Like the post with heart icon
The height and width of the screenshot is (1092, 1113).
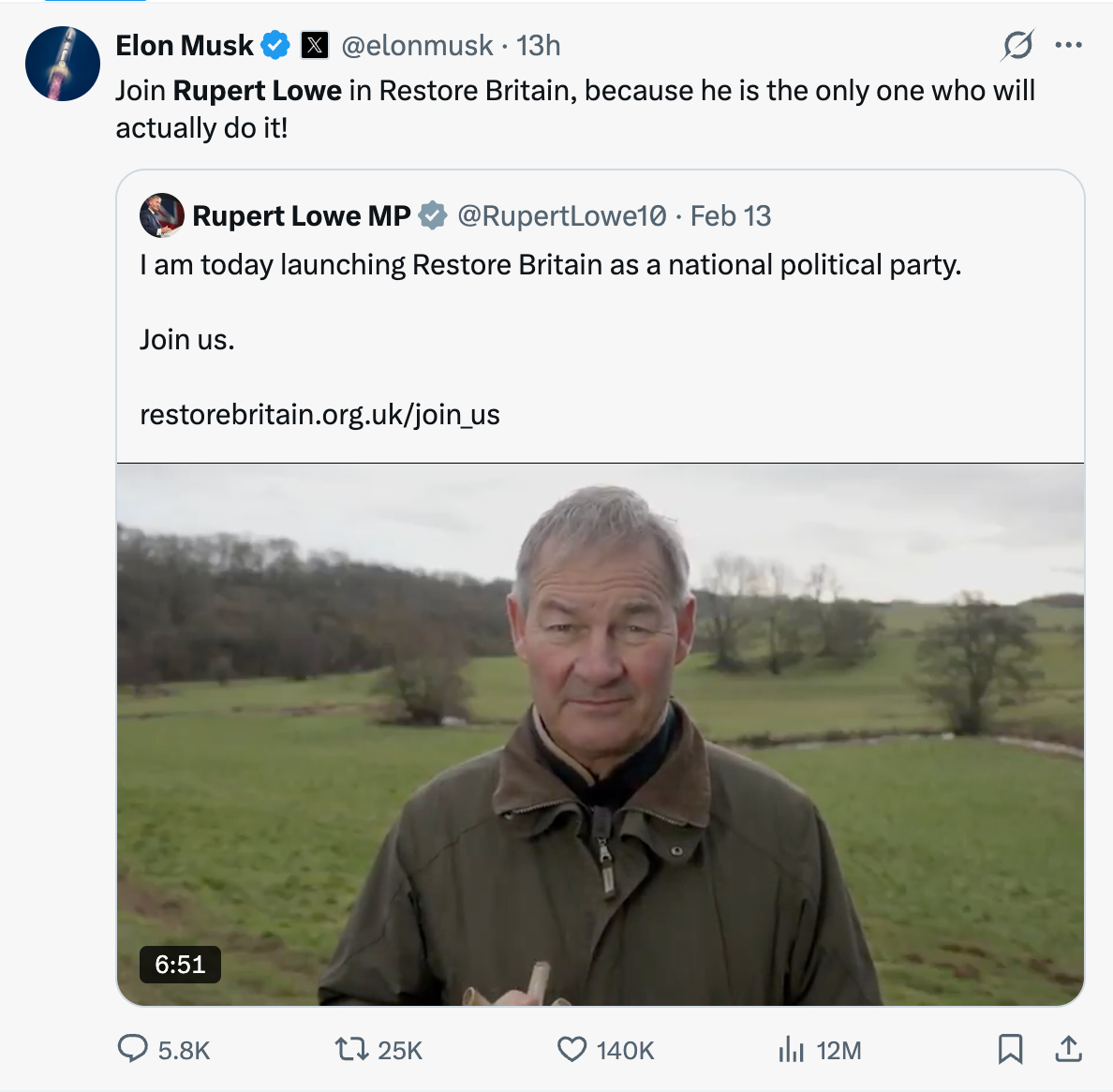(x=571, y=1048)
